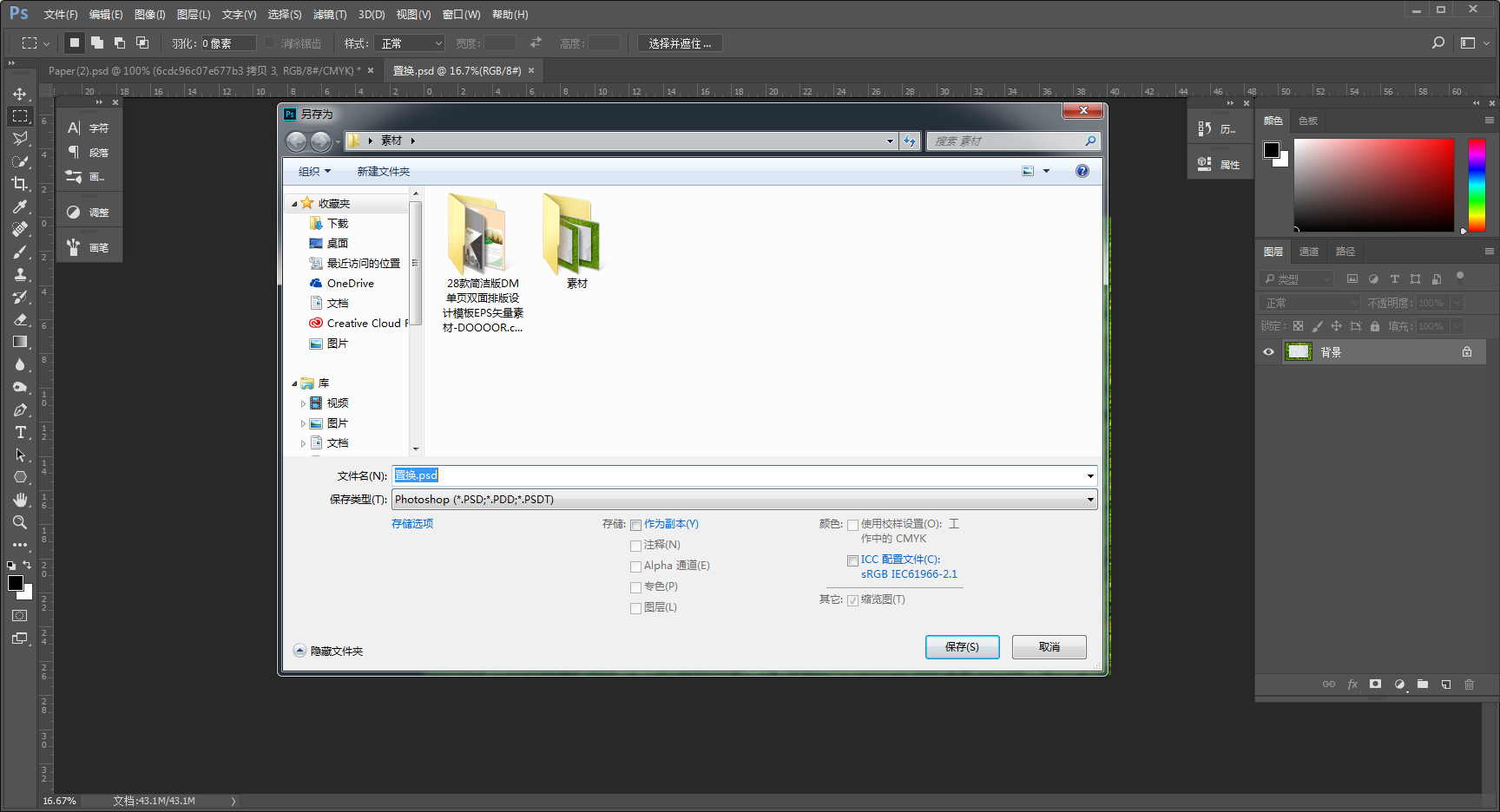
Task: Select the Hand tool
Action: [20, 500]
